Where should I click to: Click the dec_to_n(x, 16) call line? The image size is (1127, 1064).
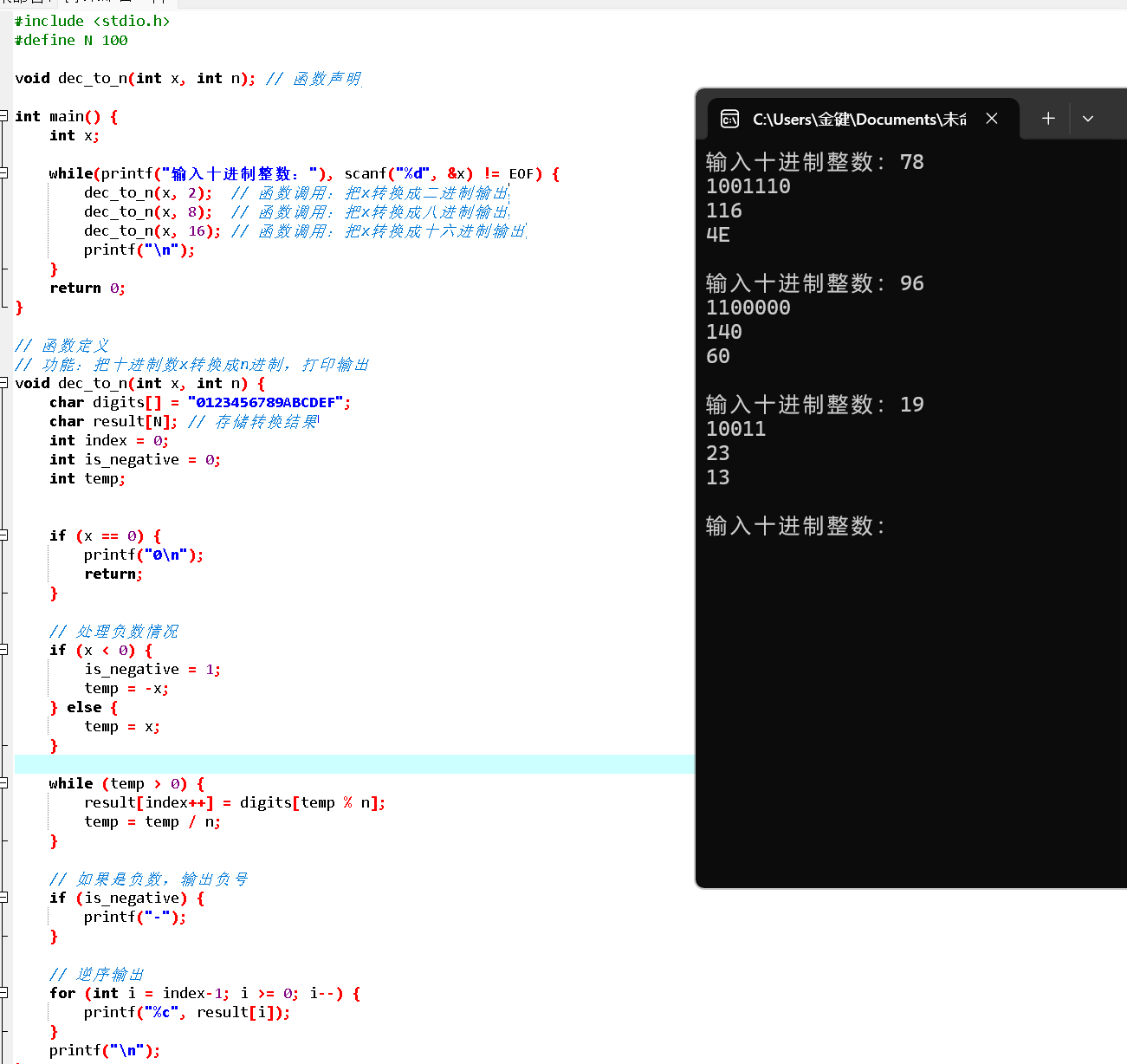tap(305, 230)
